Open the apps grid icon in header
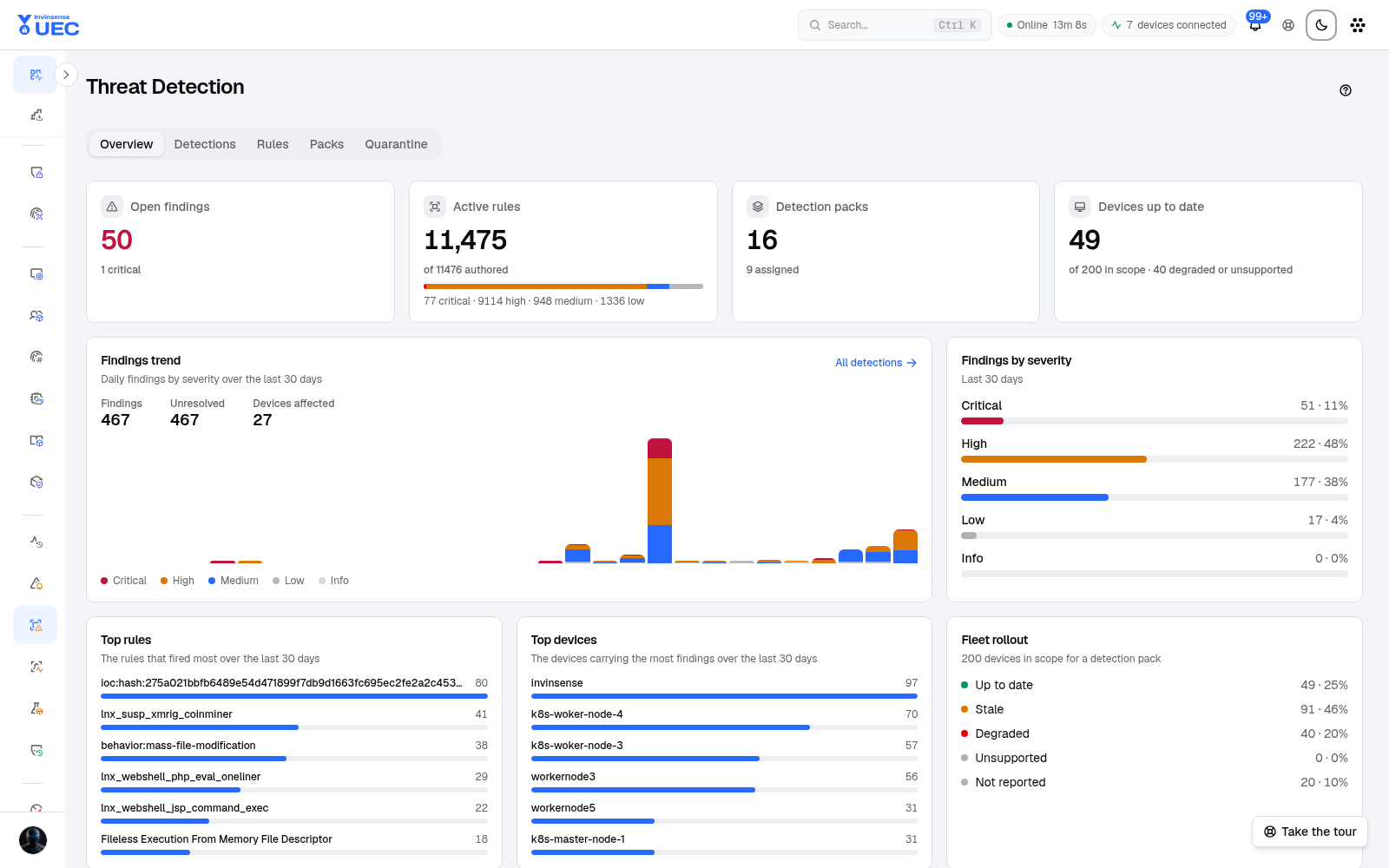 1358,25
